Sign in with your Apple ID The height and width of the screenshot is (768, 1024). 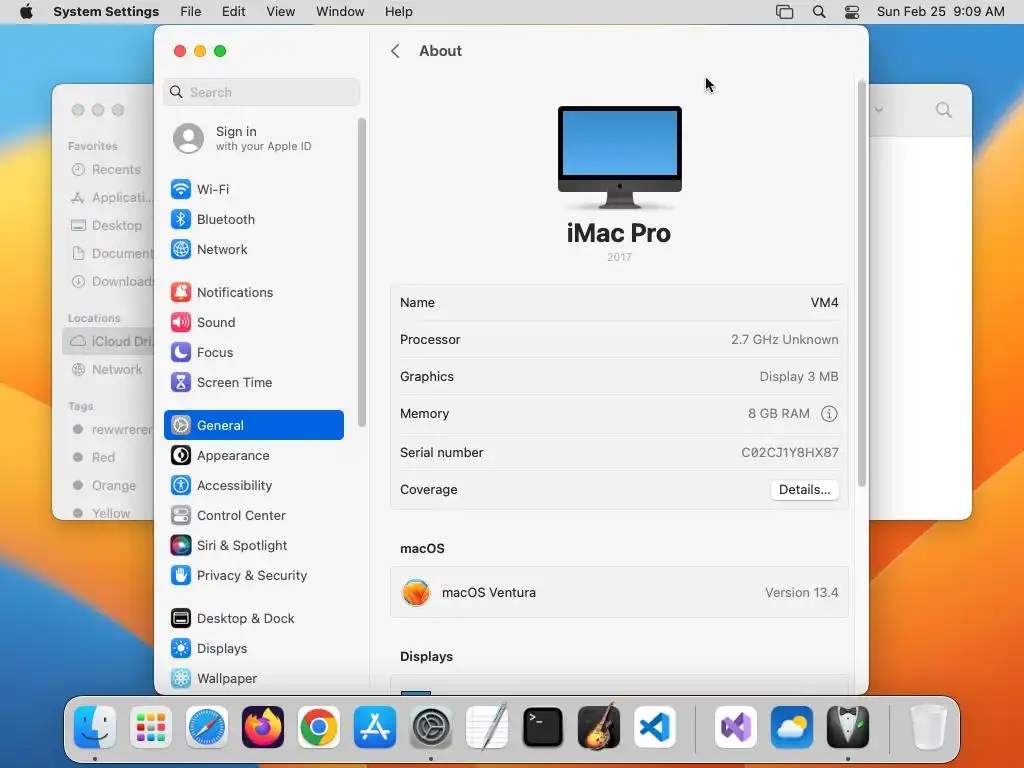pyautogui.click(x=253, y=138)
